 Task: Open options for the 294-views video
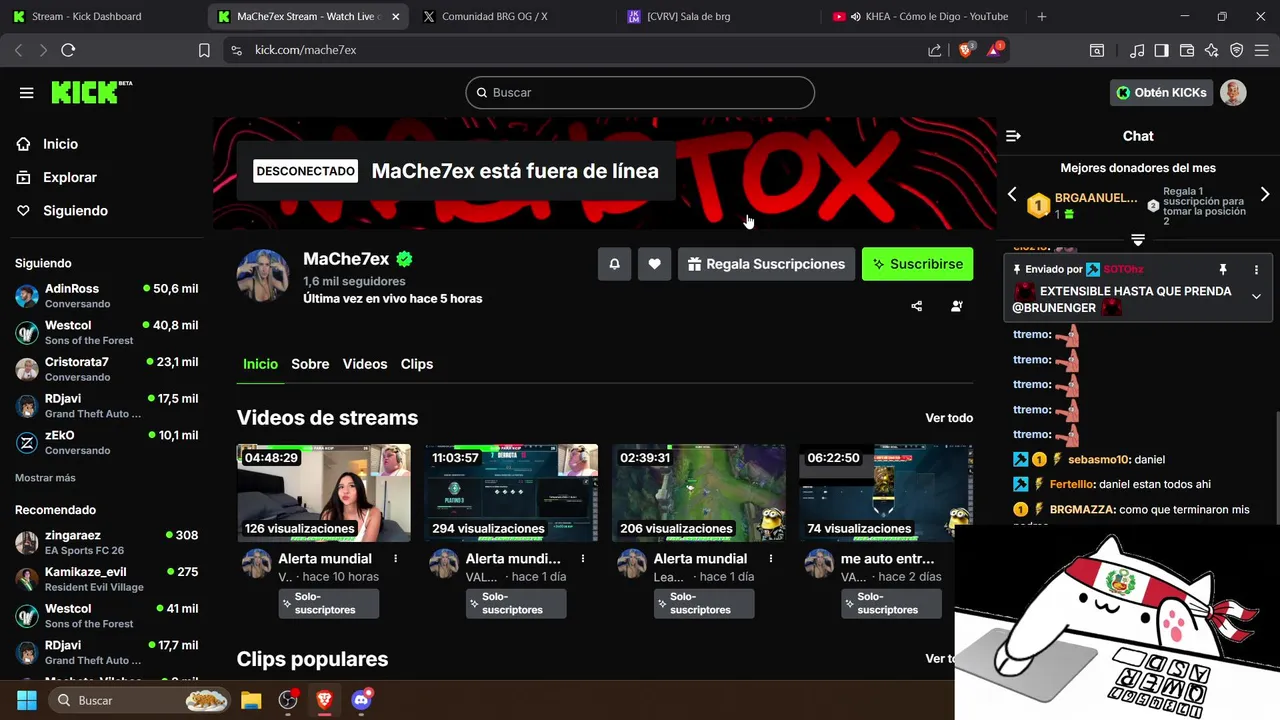[583, 559]
